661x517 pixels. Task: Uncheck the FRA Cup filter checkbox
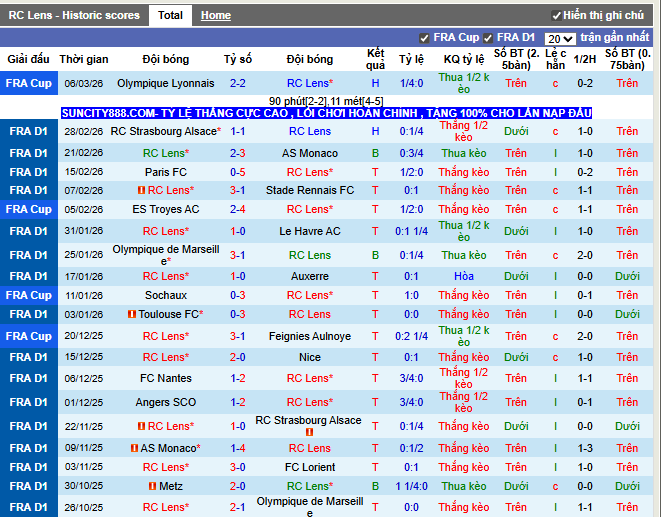point(425,38)
